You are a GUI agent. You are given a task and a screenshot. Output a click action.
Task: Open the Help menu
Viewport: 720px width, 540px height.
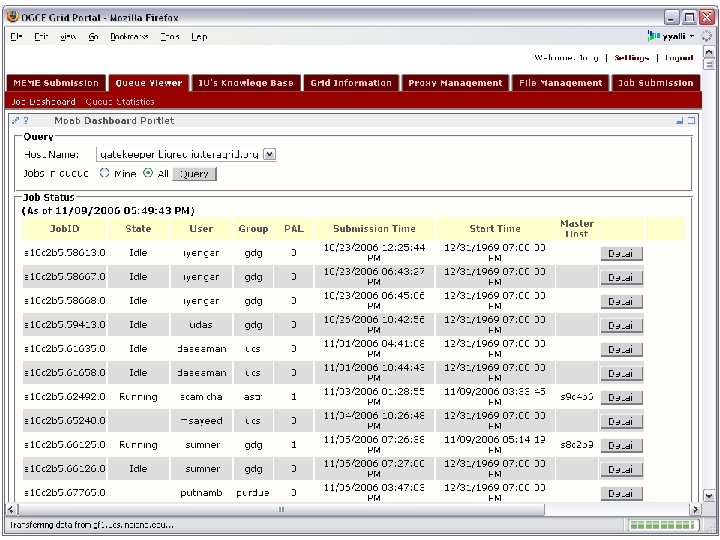click(x=199, y=37)
